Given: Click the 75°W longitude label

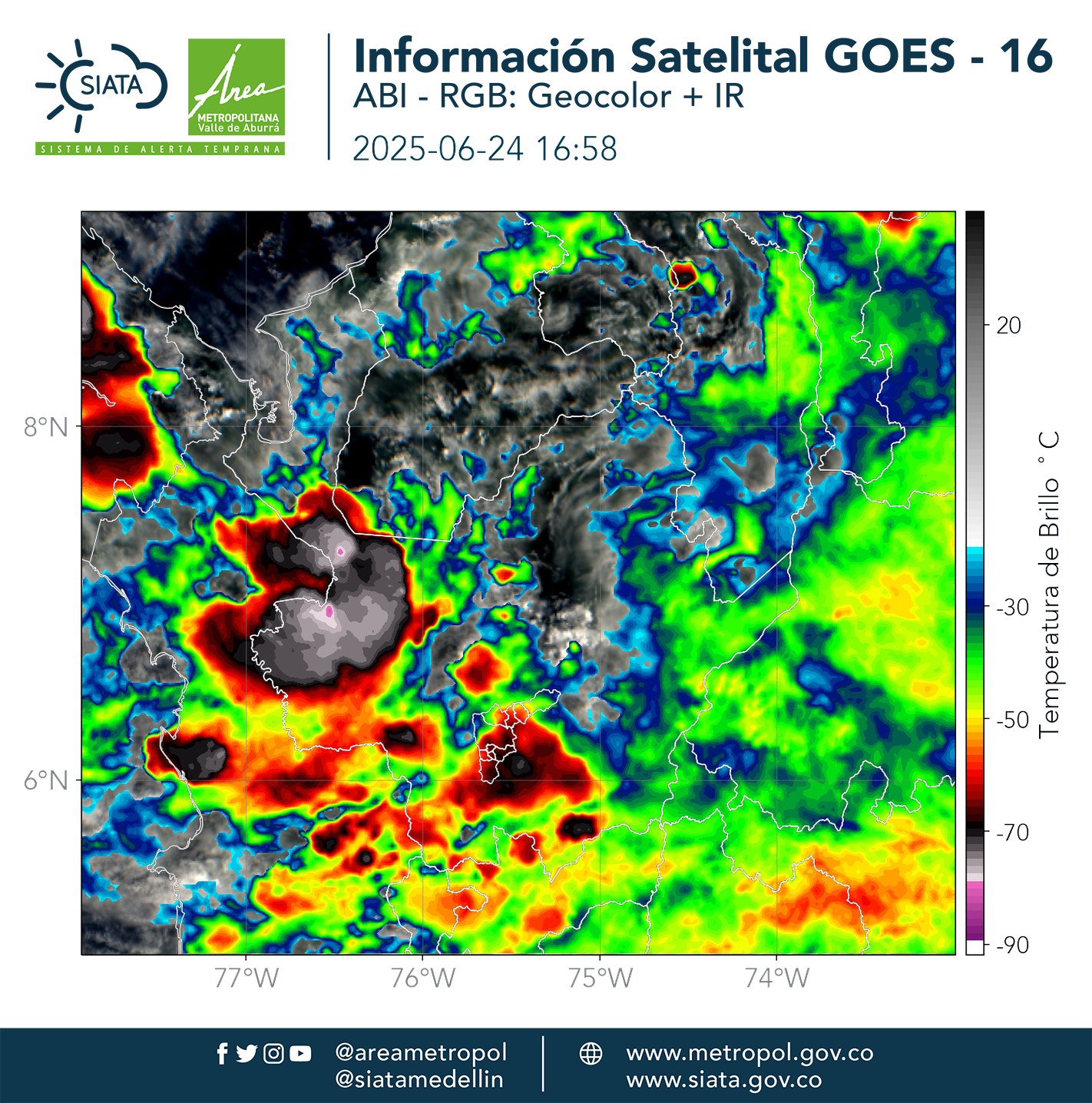Looking at the screenshot, I should coord(601,979).
